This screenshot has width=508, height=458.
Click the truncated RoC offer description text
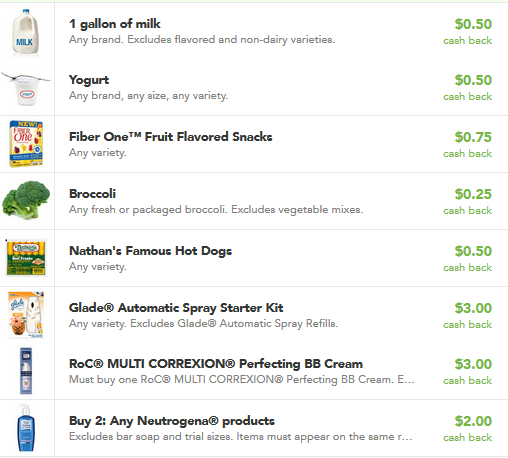click(x=242, y=379)
